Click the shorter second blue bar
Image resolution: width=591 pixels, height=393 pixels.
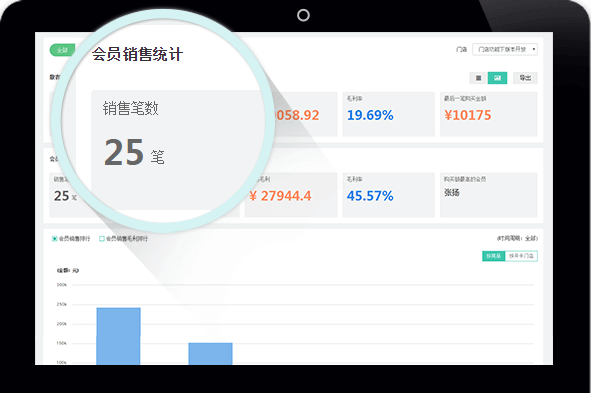(x=210, y=354)
